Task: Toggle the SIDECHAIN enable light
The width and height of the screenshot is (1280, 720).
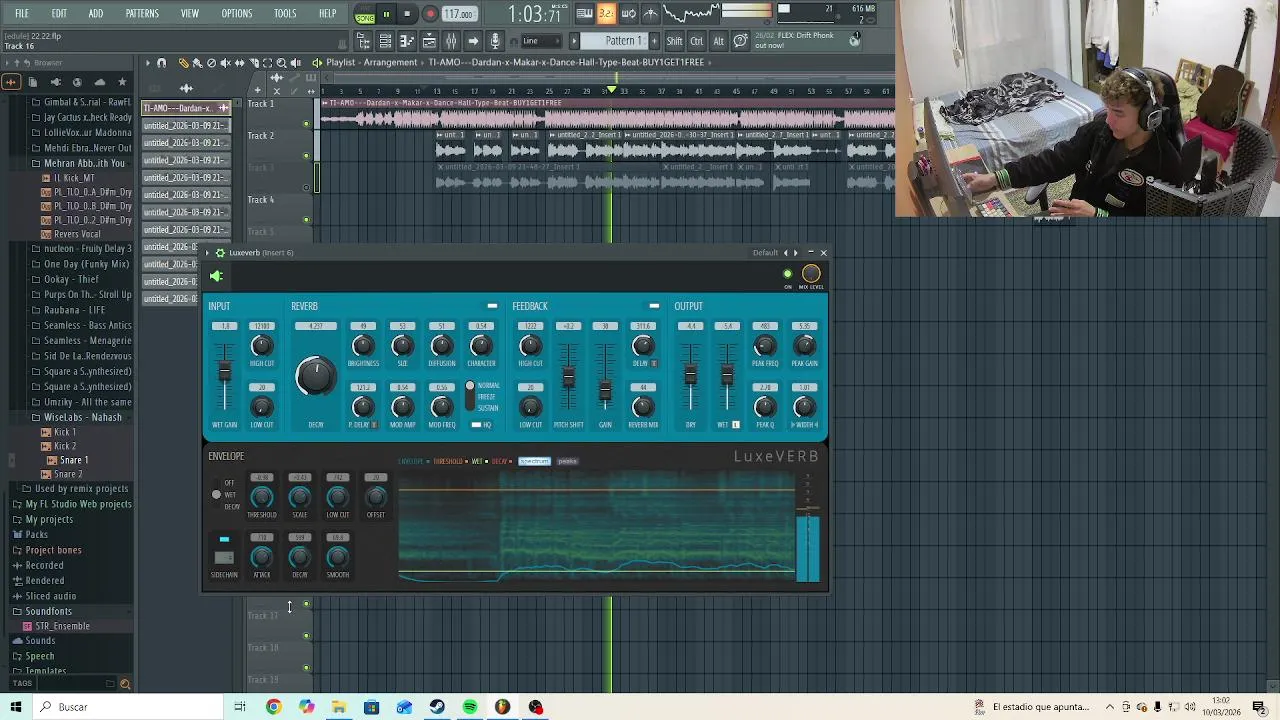Action: click(224, 540)
